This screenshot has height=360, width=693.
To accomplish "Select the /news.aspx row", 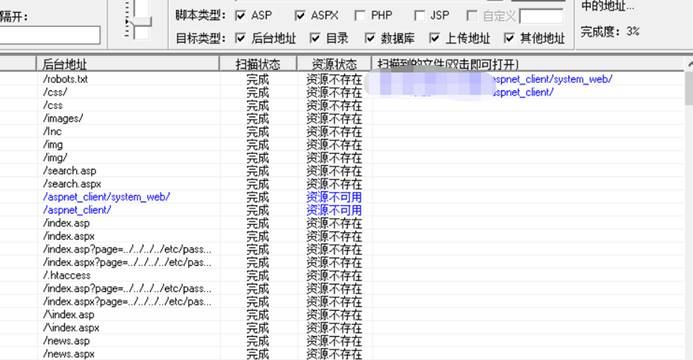I will click(69, 354).
